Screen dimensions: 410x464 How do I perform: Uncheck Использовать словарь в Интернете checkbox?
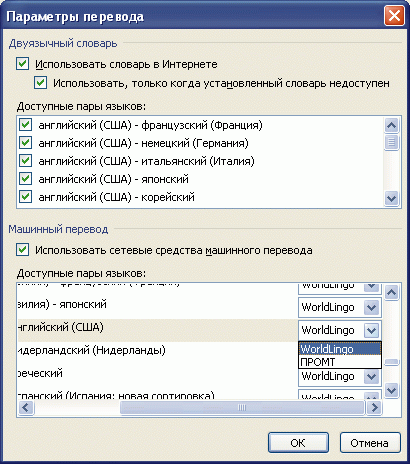[x=22, y=64]
